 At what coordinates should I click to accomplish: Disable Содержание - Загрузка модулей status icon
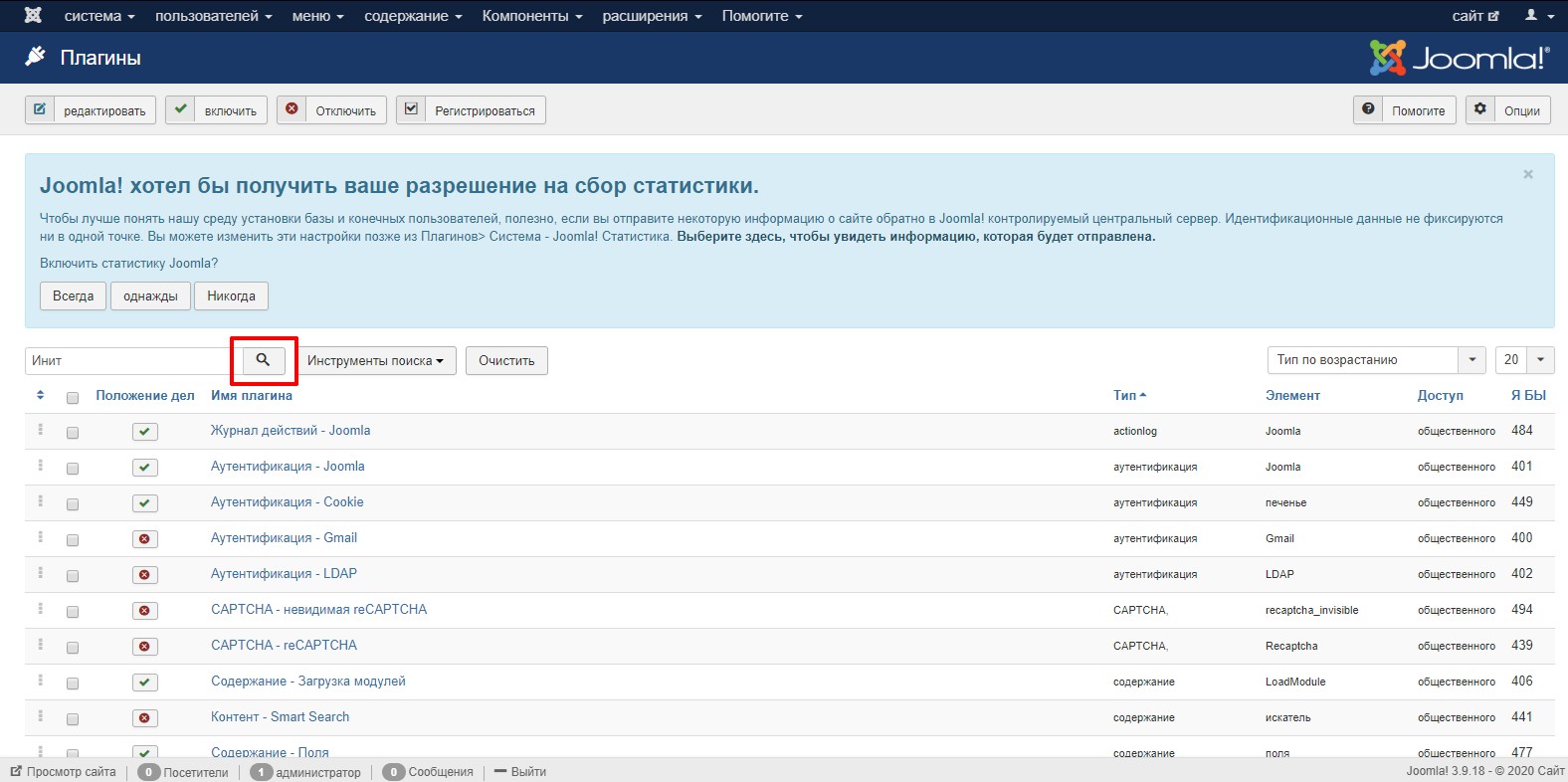(145, 683)
